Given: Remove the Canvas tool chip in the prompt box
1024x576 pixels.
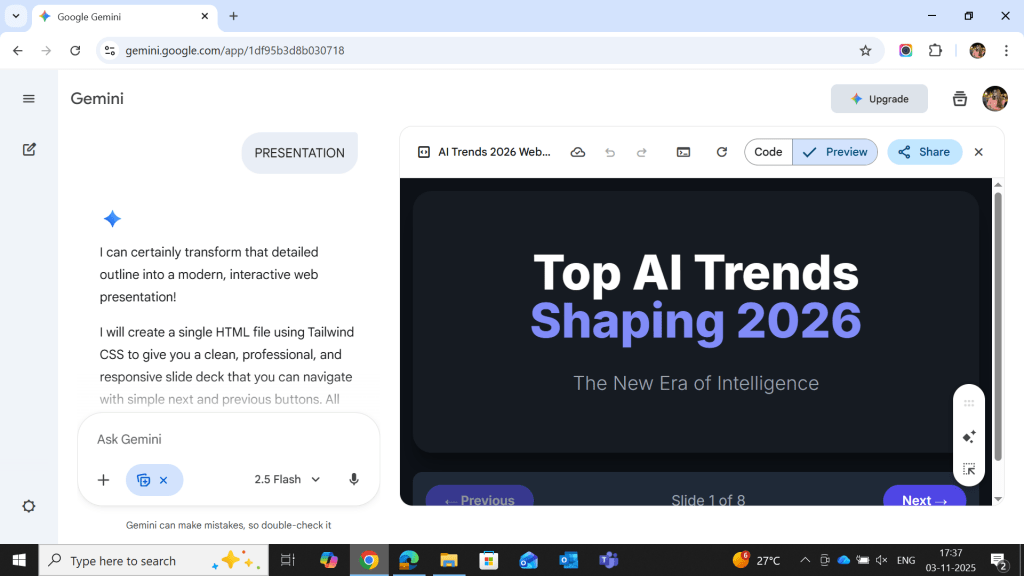Looking at the screenshot, I should [164, 480].
